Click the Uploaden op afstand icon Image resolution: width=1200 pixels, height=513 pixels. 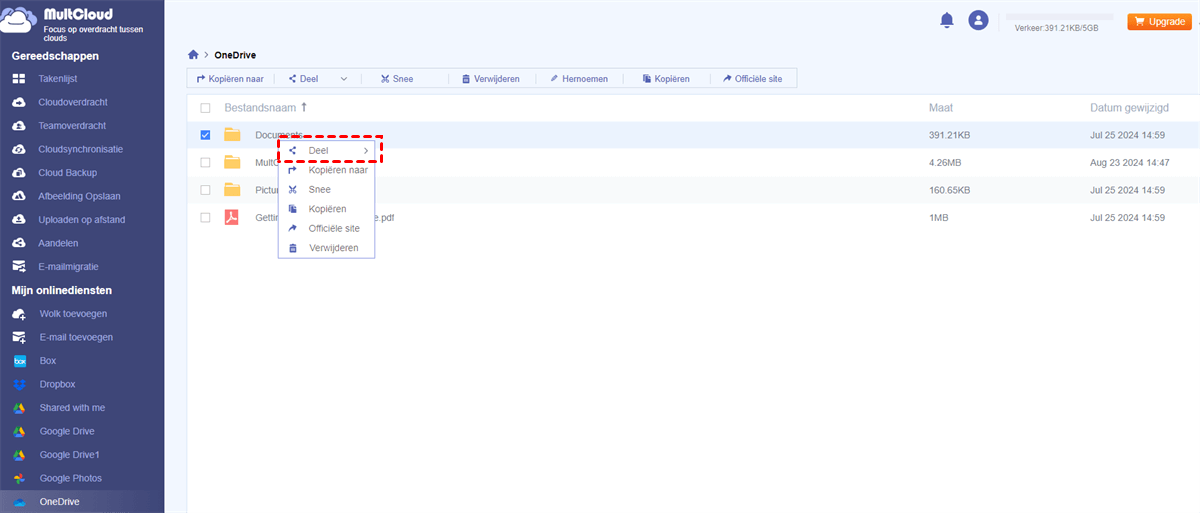pyautogui.click(x=19, y=220)
